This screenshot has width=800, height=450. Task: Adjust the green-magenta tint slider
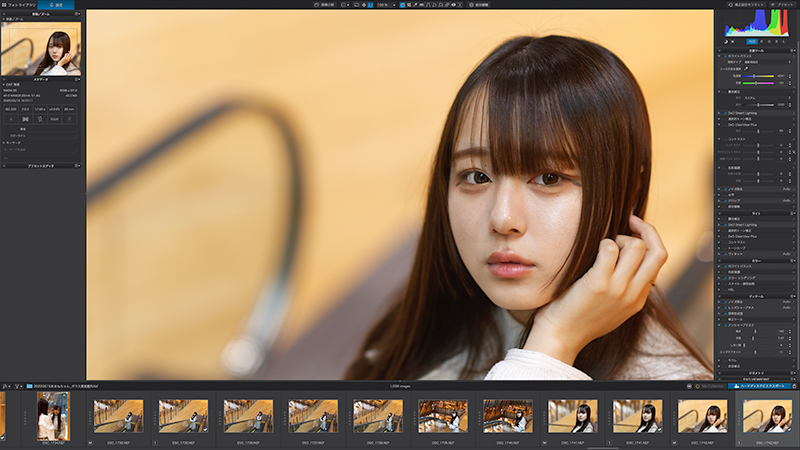coord(759,83)
